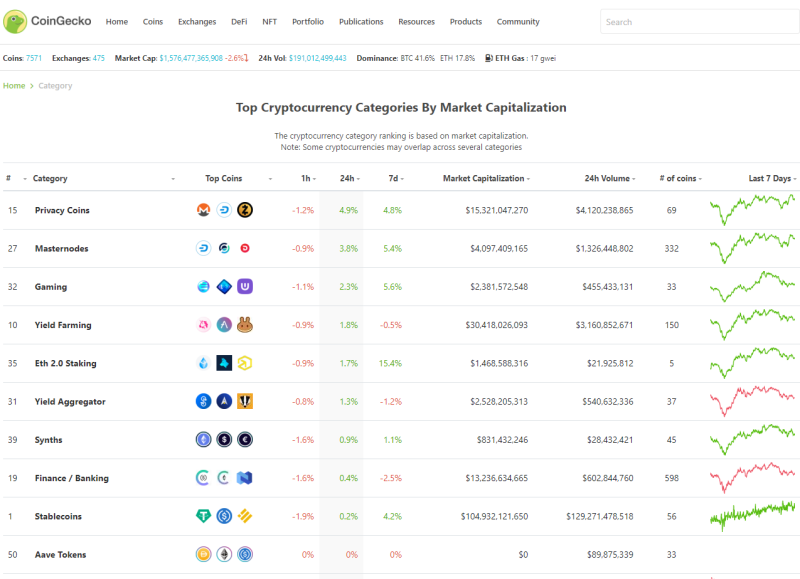Image resolution: width=800 pixels, height=579 pixels.
Task: Click blue diamond coin icon in Gaming row
Action: click(224, 287)
